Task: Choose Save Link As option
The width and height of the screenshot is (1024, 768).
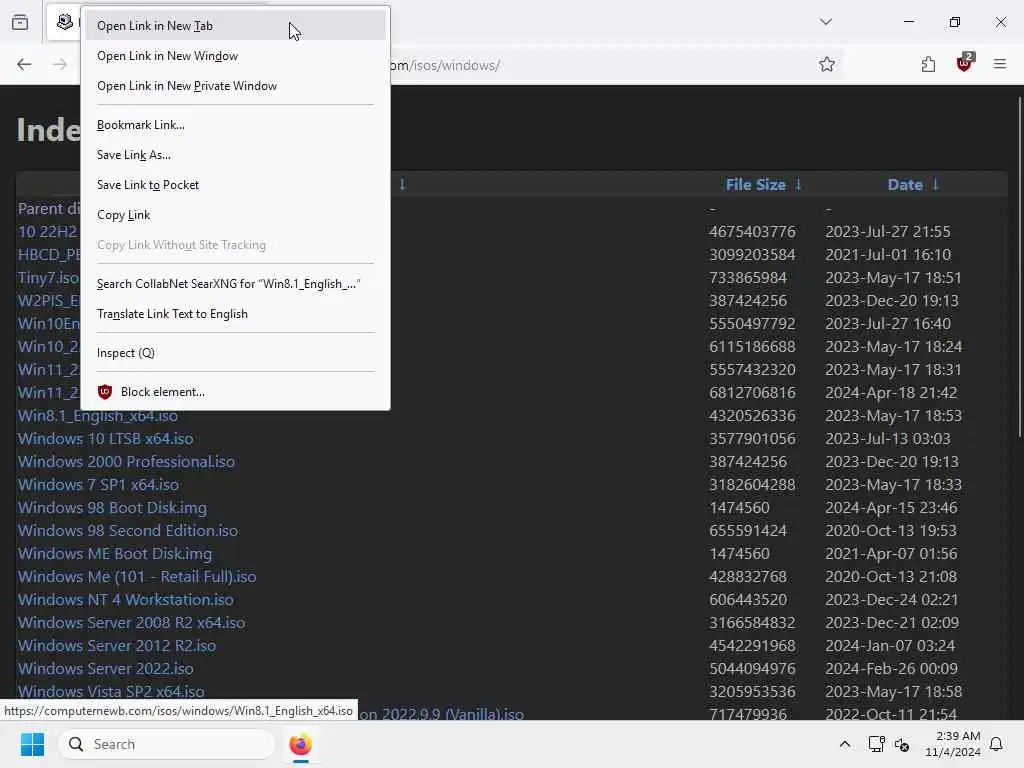Action: pos(235,155)
